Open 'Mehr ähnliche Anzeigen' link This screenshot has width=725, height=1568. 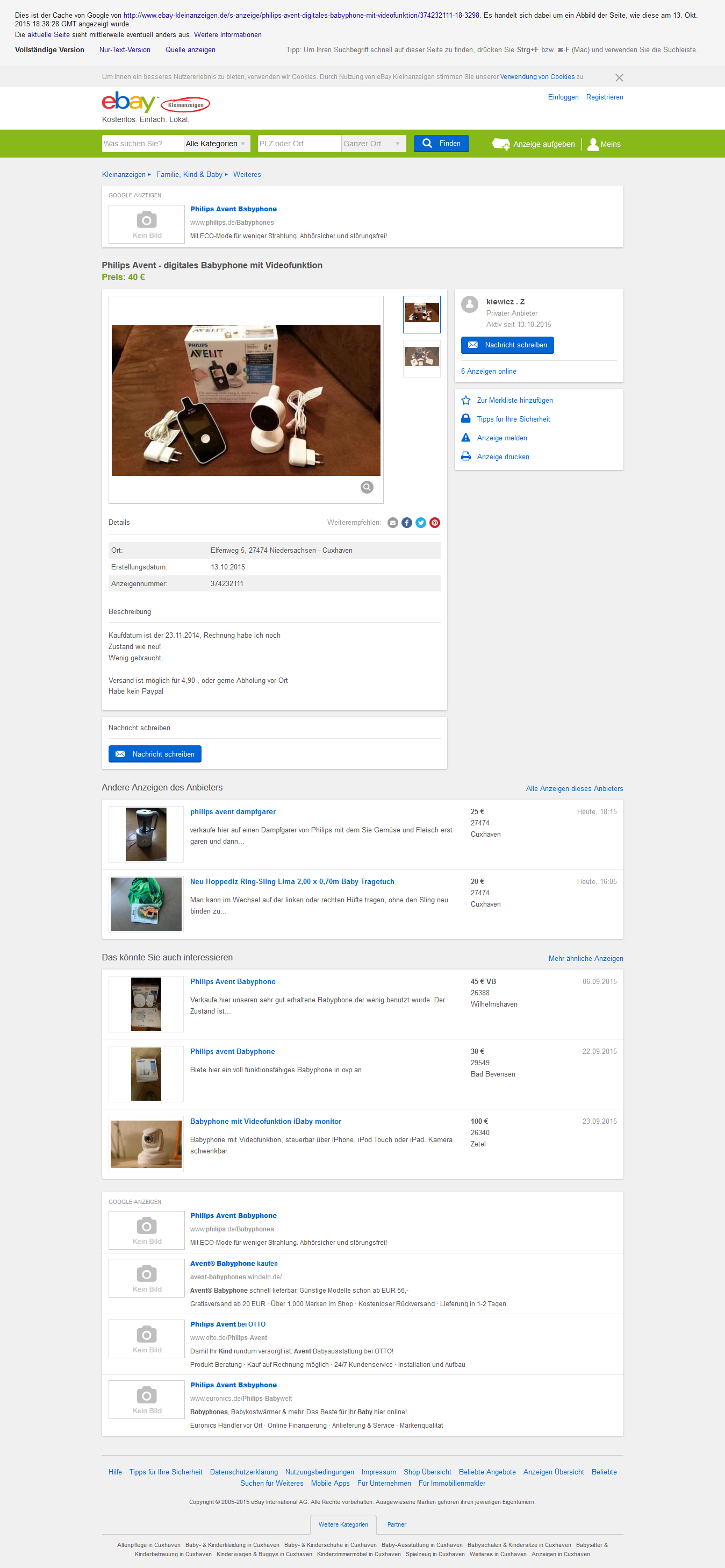coord(586,959)
